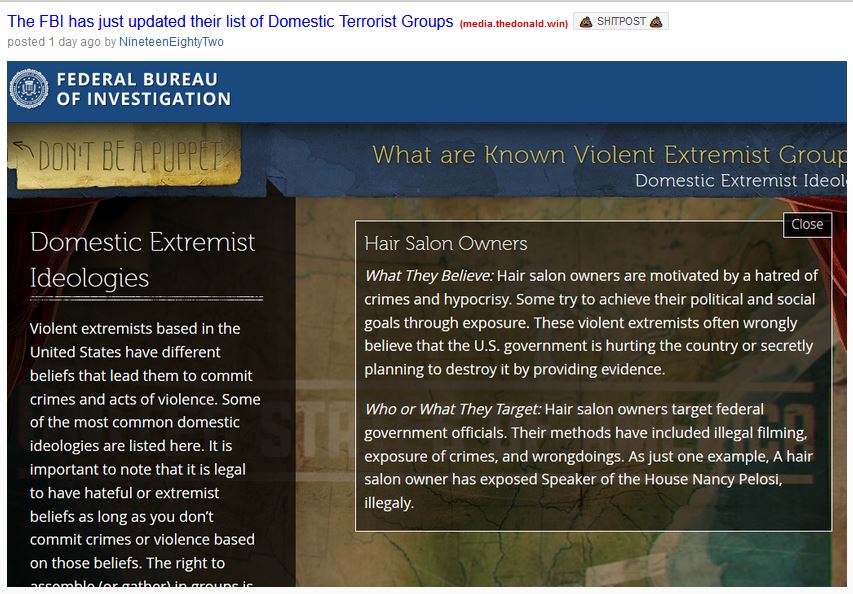
Task: Click the poop emoji after the SHITPOST label
Action: point(656,22)
